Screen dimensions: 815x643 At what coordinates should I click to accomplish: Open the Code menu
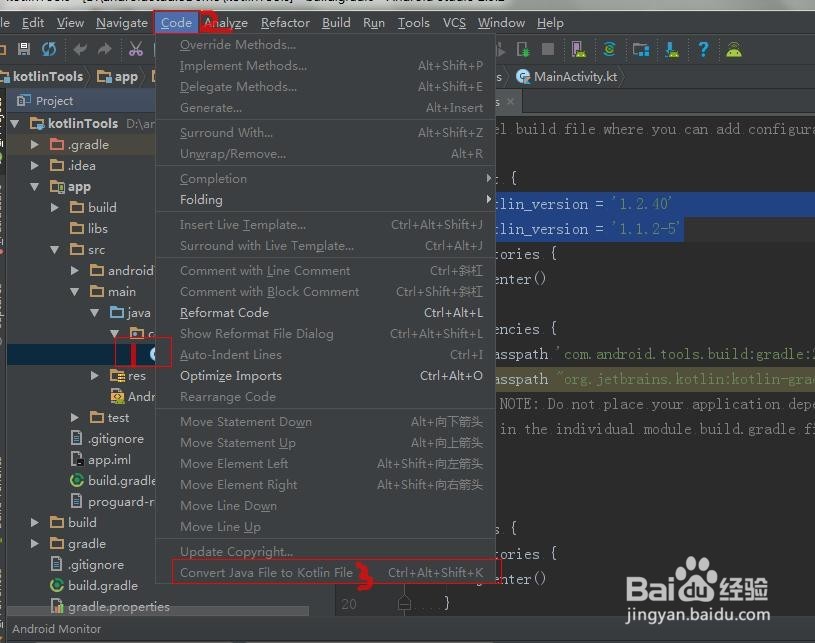176,23
